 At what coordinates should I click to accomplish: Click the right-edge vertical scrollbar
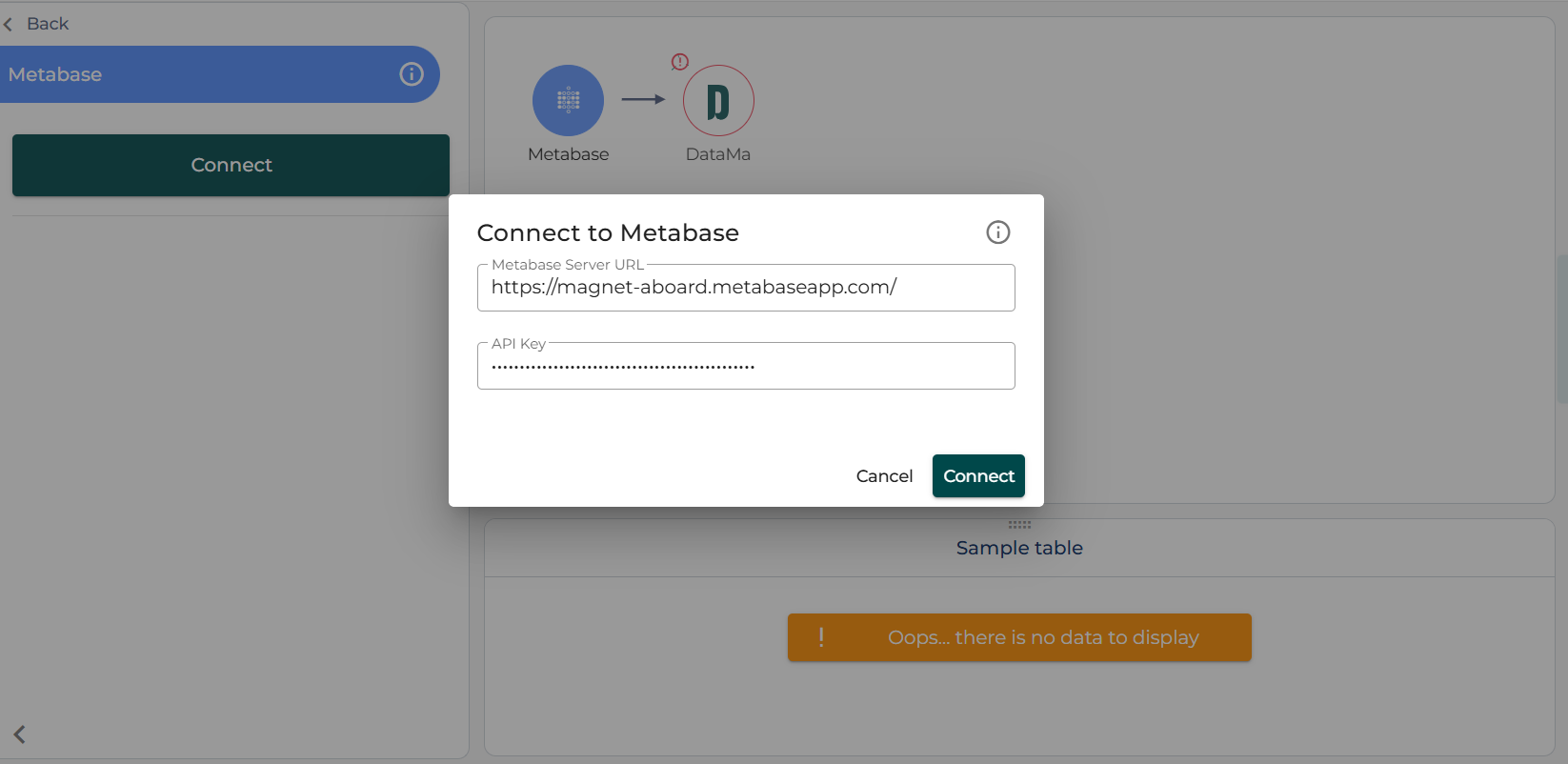click(x=1561, y=329)
